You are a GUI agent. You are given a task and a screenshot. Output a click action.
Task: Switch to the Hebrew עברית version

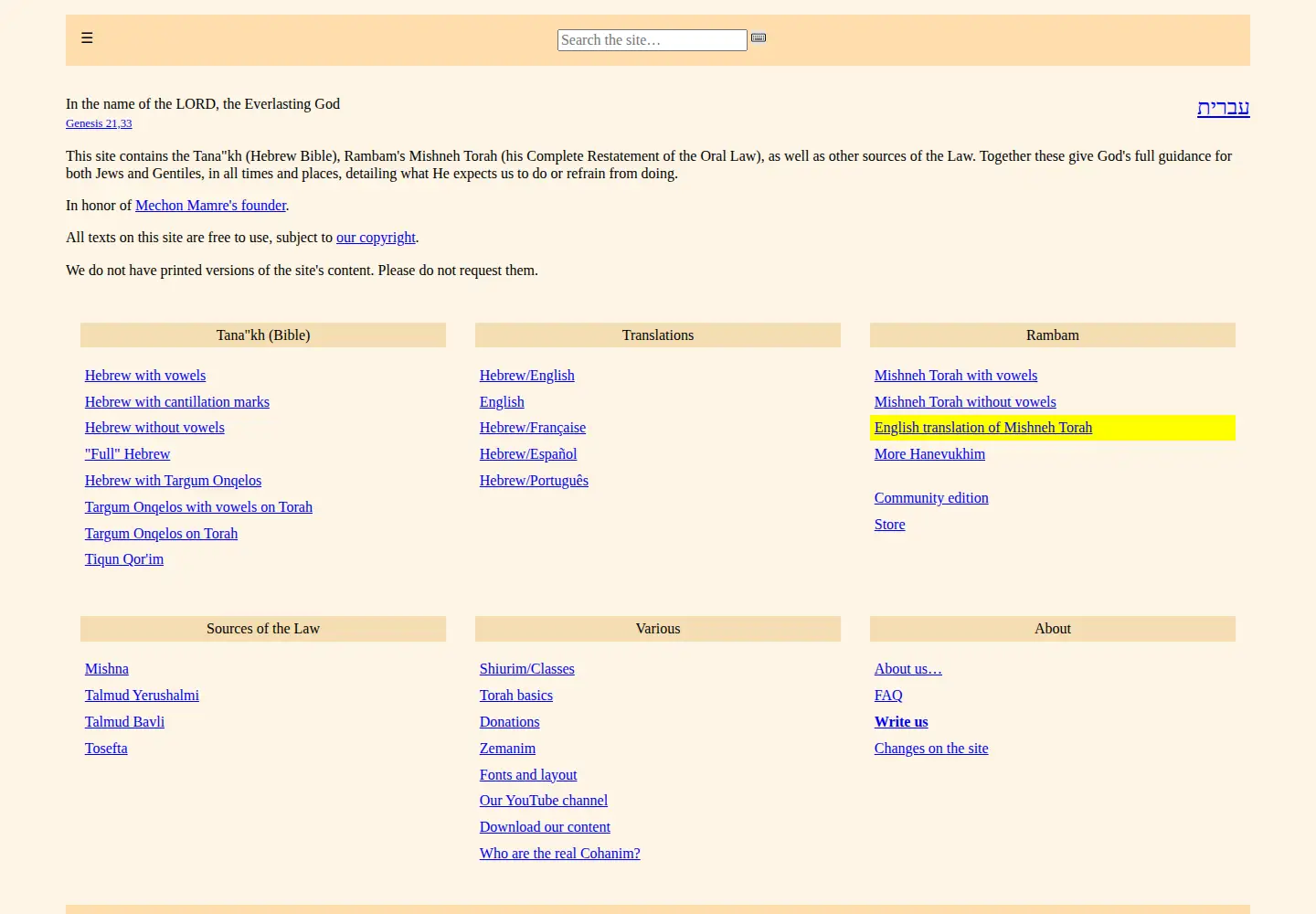pyautogui.click(x=1223, y=108)
